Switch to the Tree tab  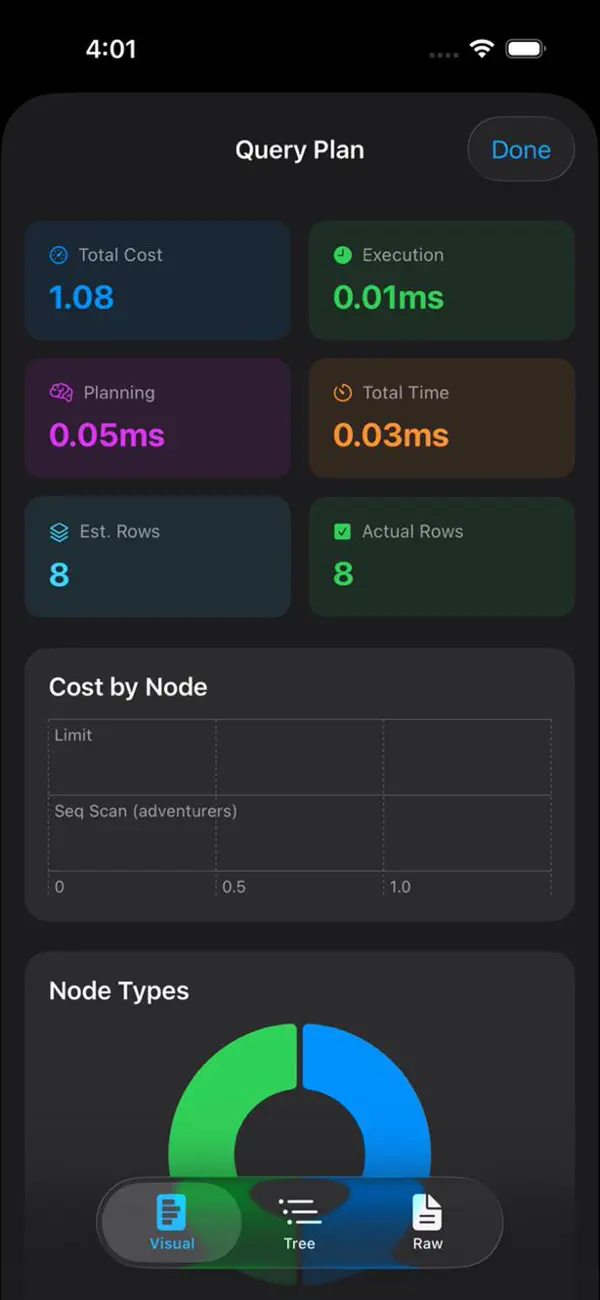coord(299,1222)
